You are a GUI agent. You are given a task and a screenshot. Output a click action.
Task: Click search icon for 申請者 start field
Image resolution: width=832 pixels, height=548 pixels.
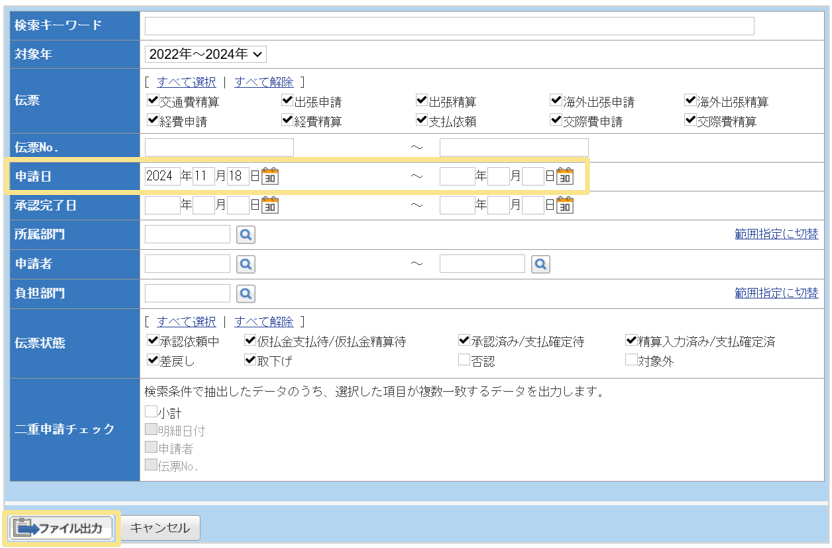pos(245,264)
